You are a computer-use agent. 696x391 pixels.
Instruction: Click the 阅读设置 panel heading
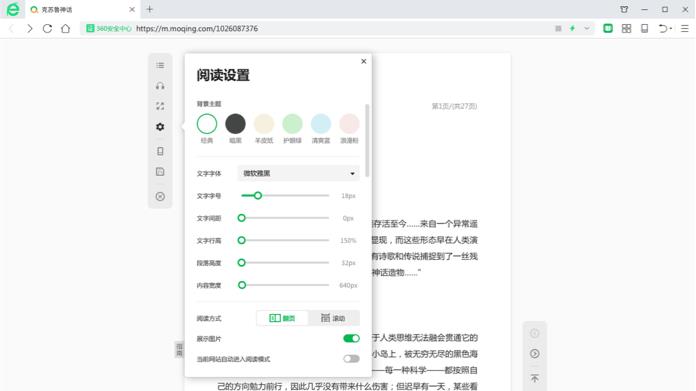[x=223, y=75]
